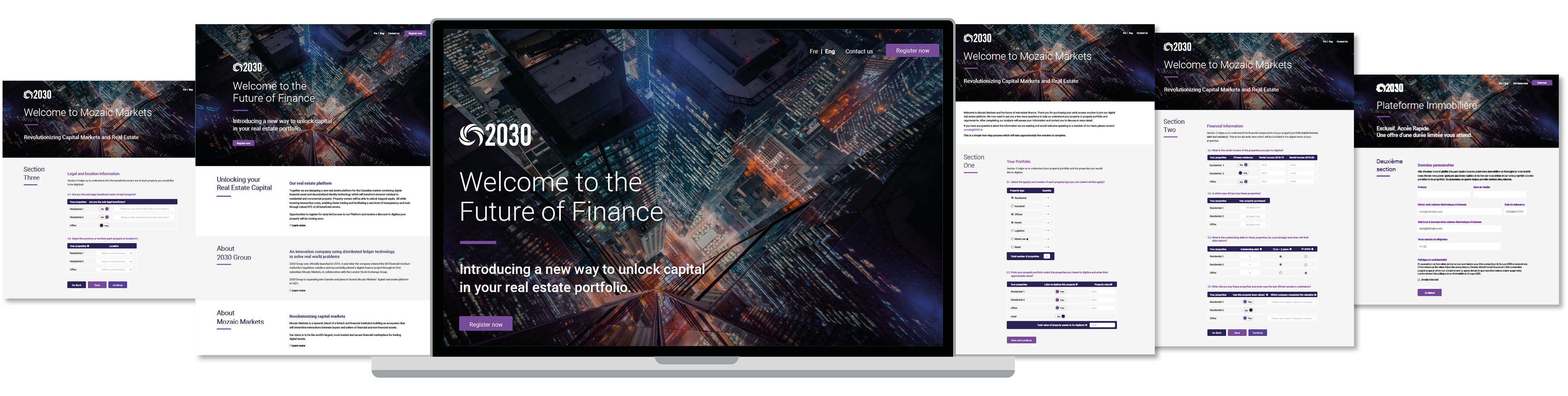Click 'Save' on the Section Three page

[98, 285]
